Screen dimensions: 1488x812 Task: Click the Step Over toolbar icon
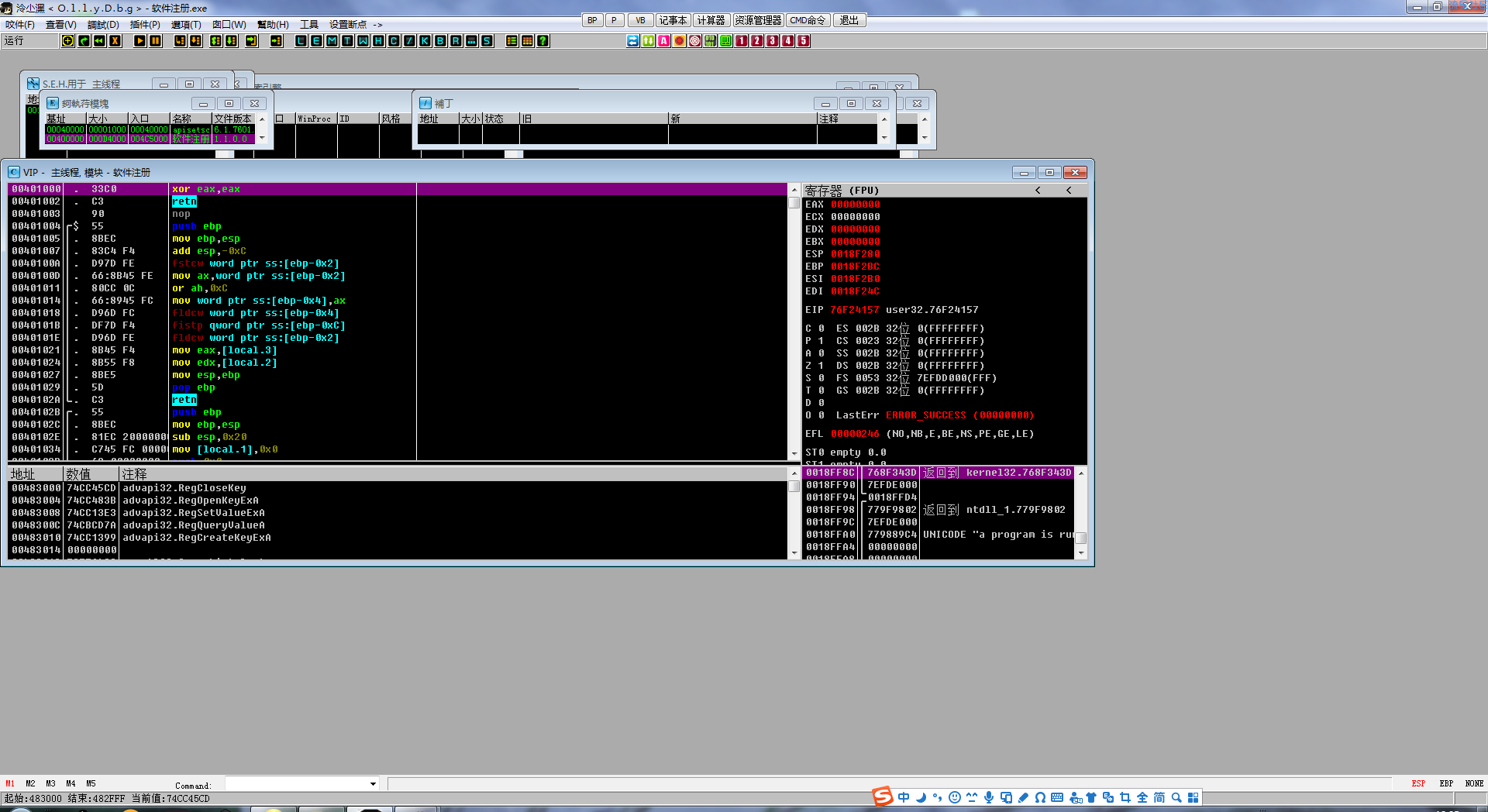click(x=195, y=41)
